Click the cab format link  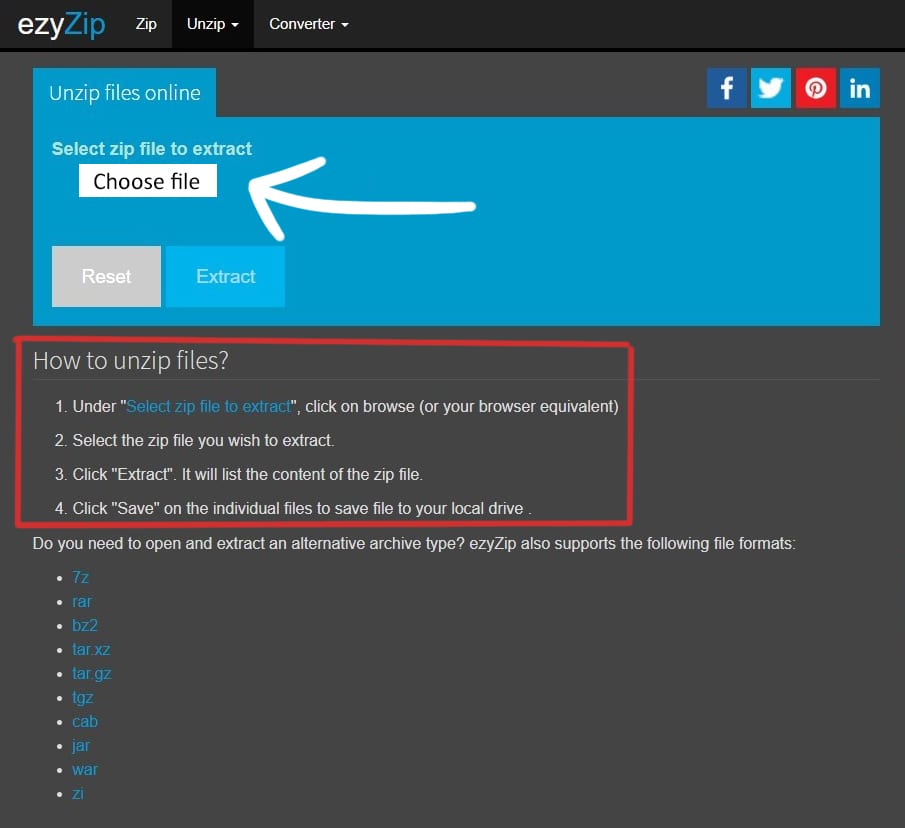85,721
